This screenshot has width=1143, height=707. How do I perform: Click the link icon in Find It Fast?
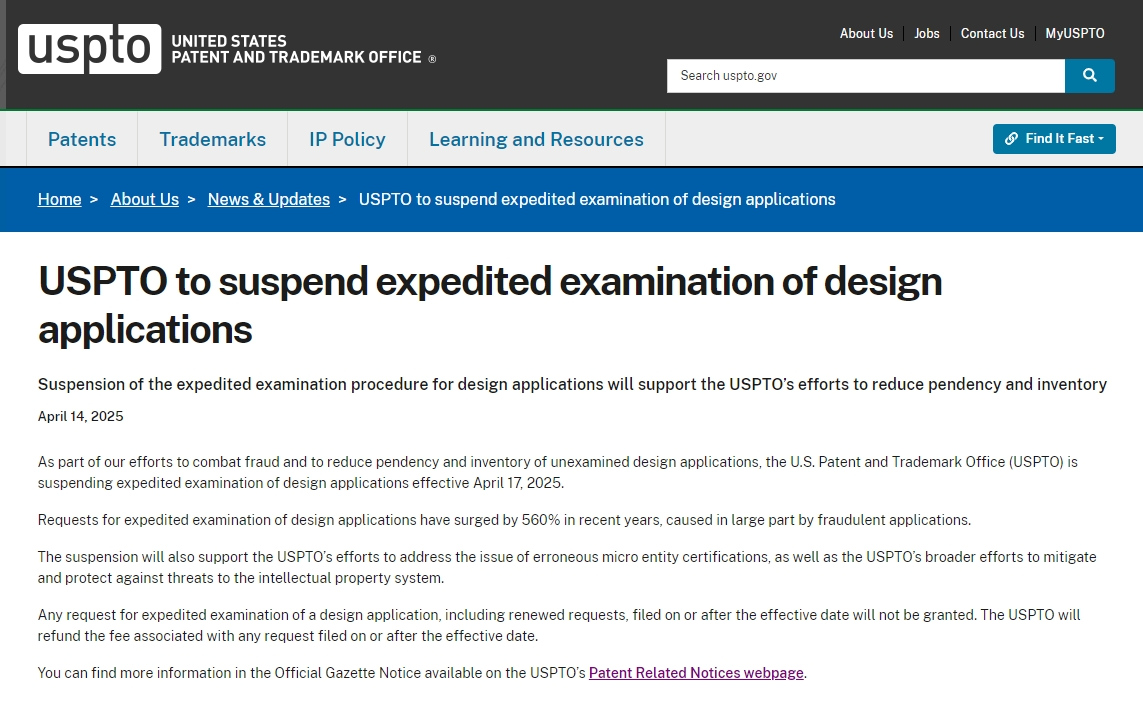[1011, 138]
